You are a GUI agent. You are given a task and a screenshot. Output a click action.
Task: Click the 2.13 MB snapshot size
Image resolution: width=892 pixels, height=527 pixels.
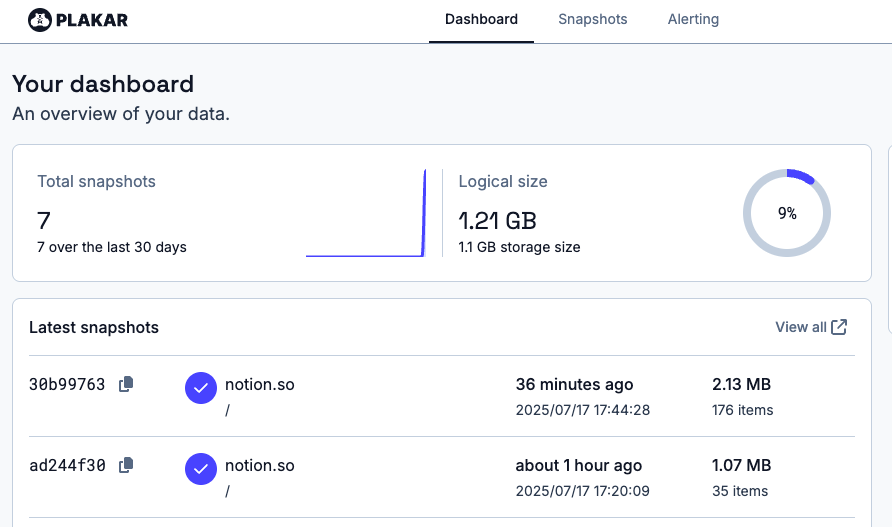741,384
